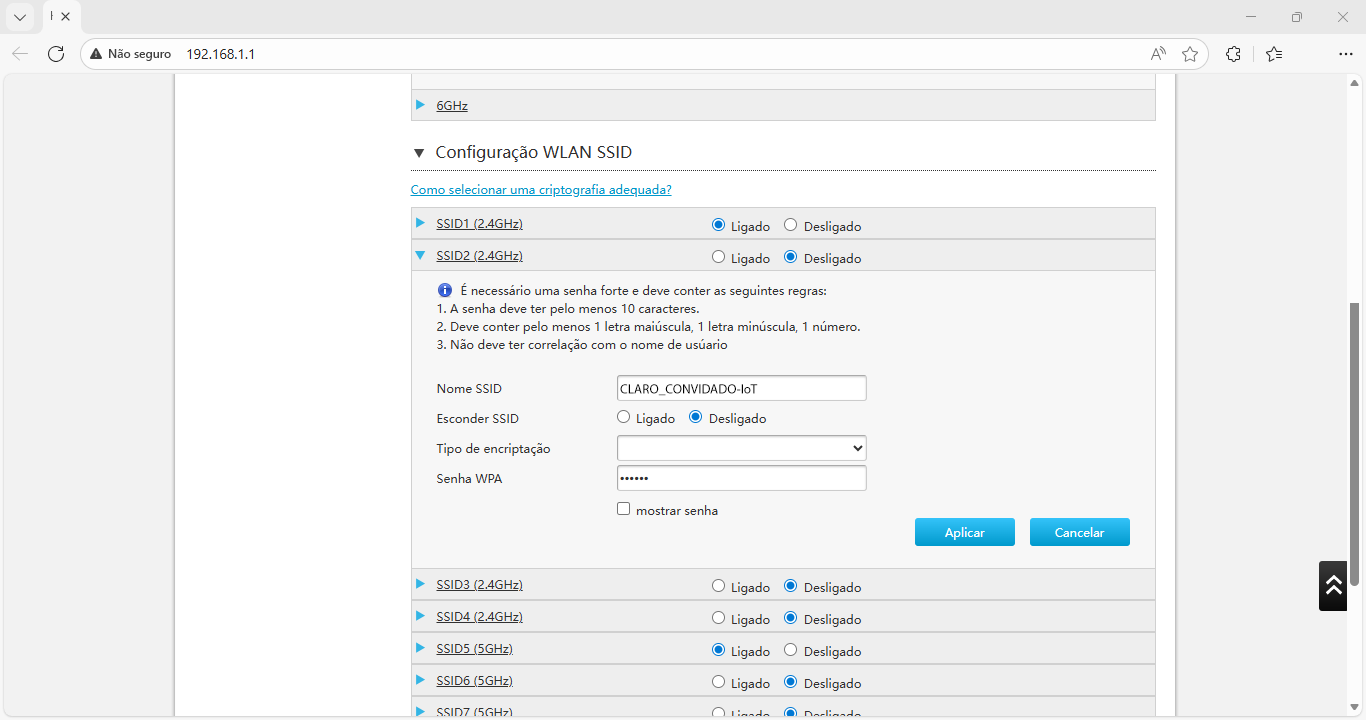Viewport: 1366px width, 720px height.
Task: Open browser extensions puzzle icon
Action: 1233,54
